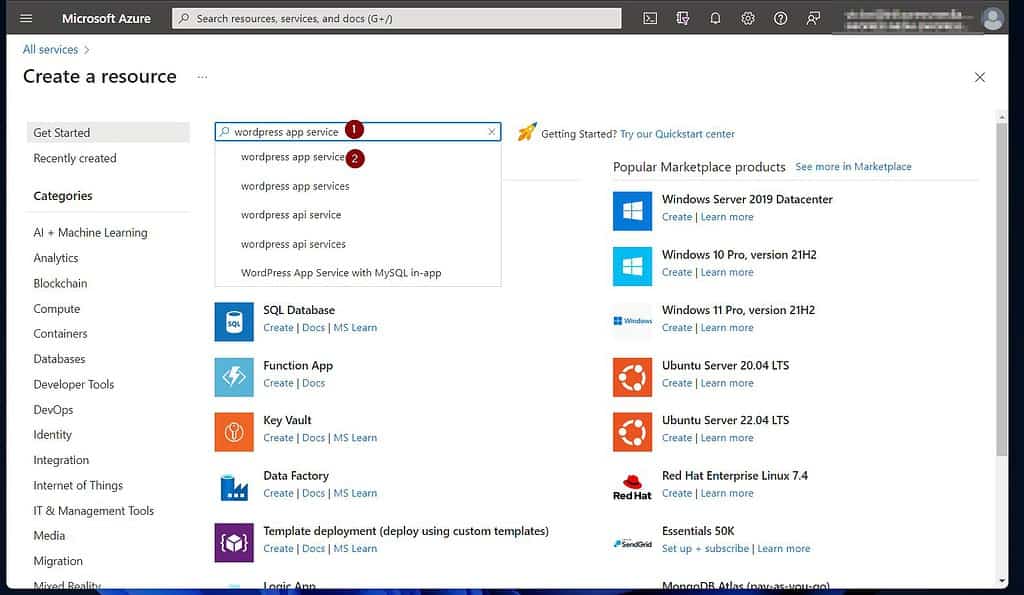This screenshot has width=1024, height=595.
Task: Pick the 'wordpress app services' suggestion
Action: pyautogui.click(x=358, y=186)
